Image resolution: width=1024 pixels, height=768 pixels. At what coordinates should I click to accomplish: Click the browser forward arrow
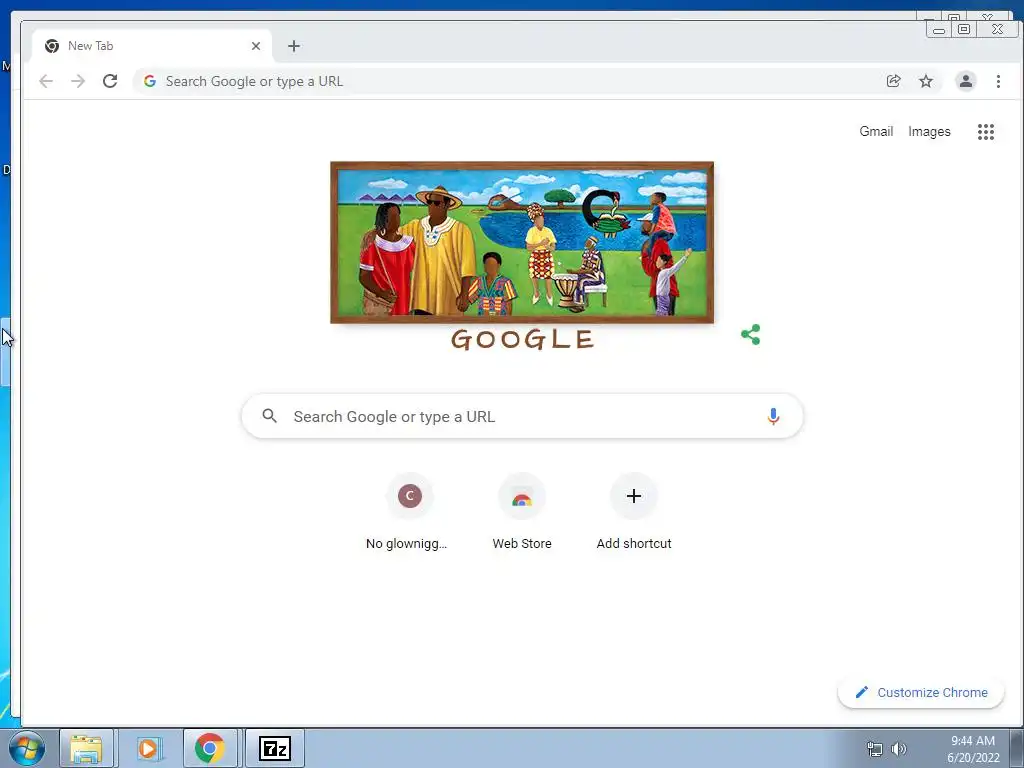pyautogui.click(x=78, y=81)
